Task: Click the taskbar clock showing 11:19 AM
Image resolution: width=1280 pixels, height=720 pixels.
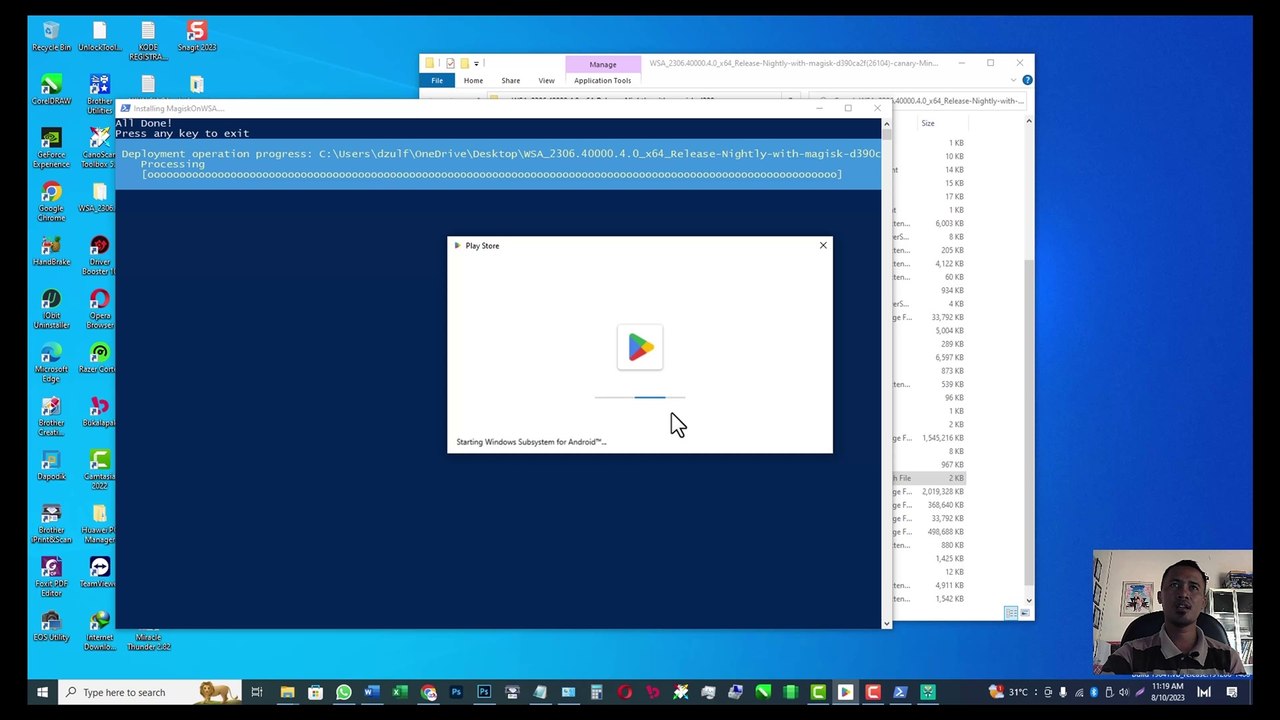Action: [x=1167, y=692]
